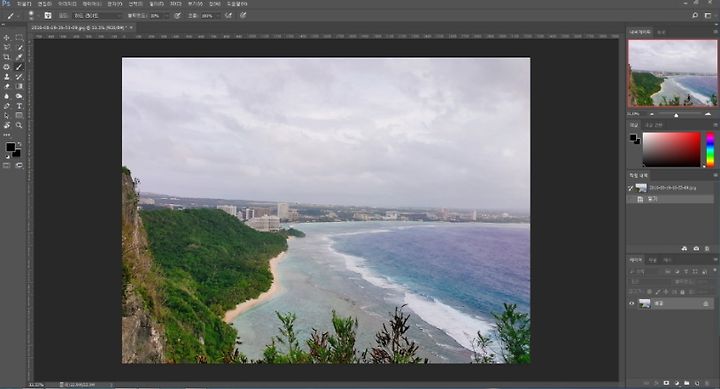
Task: Select the Eyedropper tool
Action: pyautogui.click(x=19, y=57)
